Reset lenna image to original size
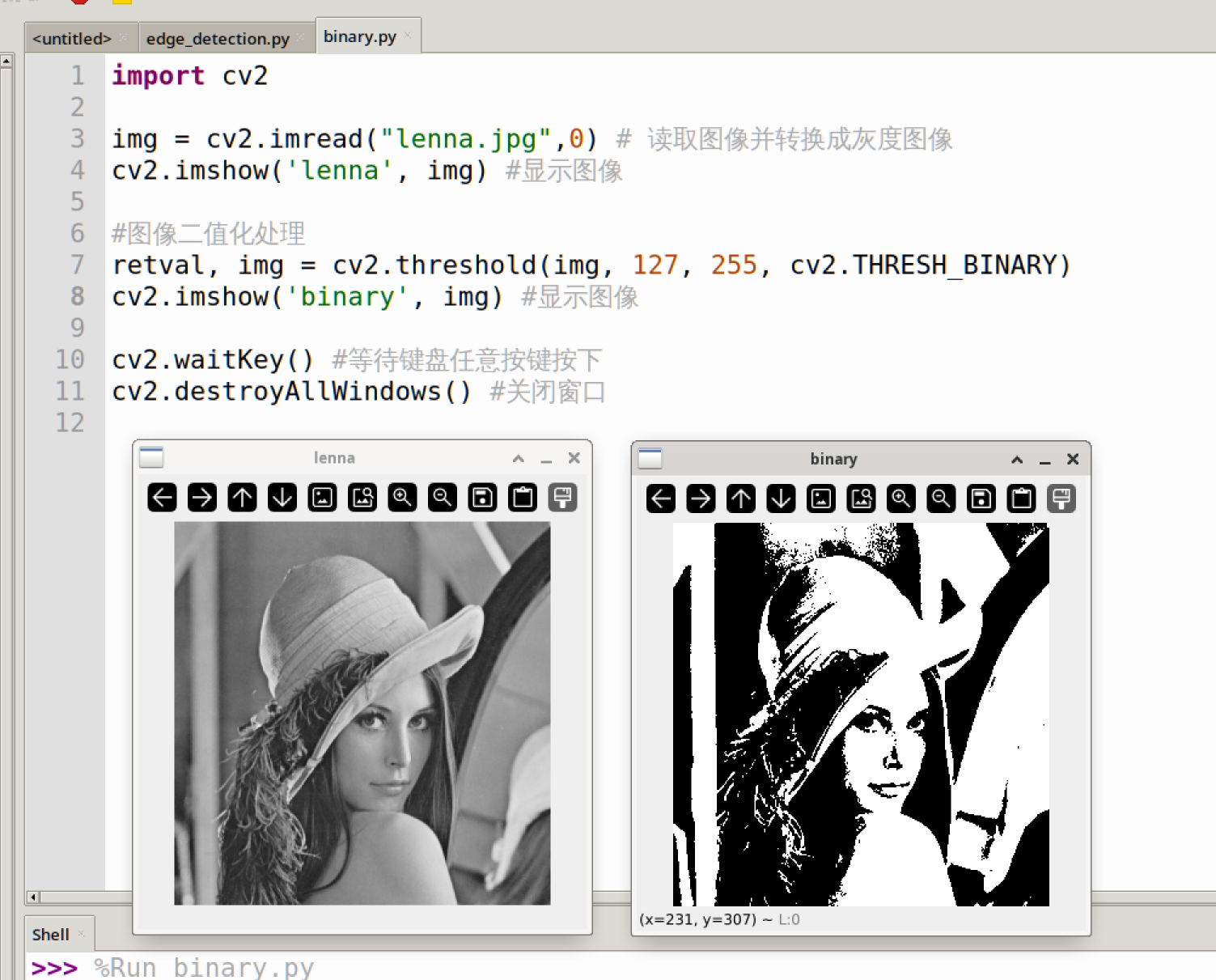The width and height of the screenshot is (1216, 980). tap(322, 497)
